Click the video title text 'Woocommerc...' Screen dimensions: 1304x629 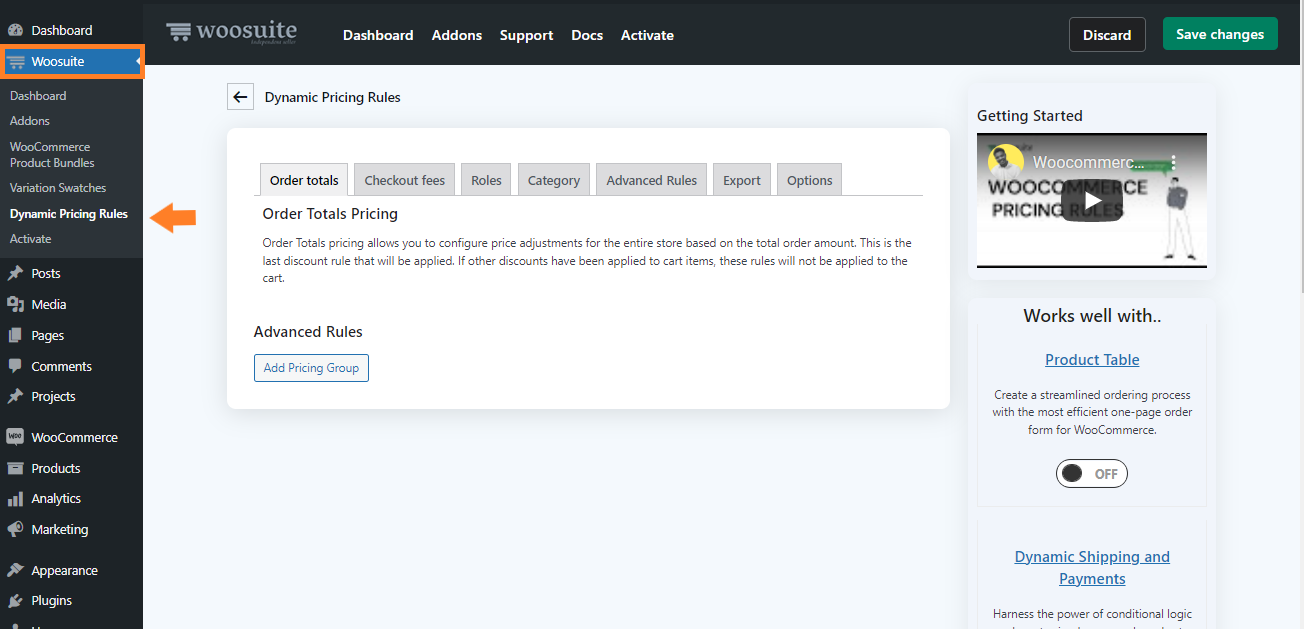pos(1089,162)
